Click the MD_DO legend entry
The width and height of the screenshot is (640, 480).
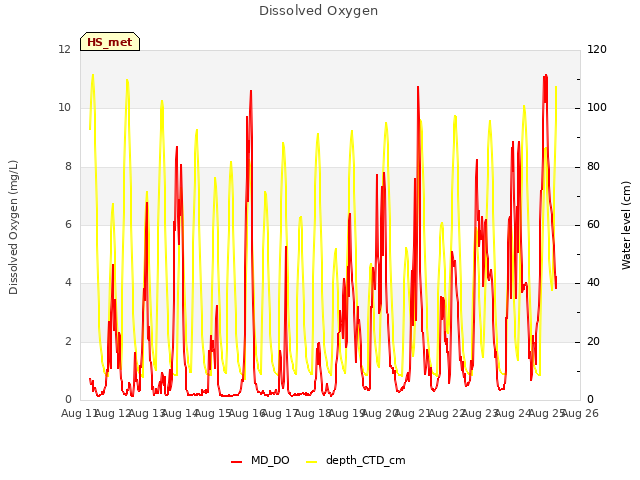pos(270,460)
